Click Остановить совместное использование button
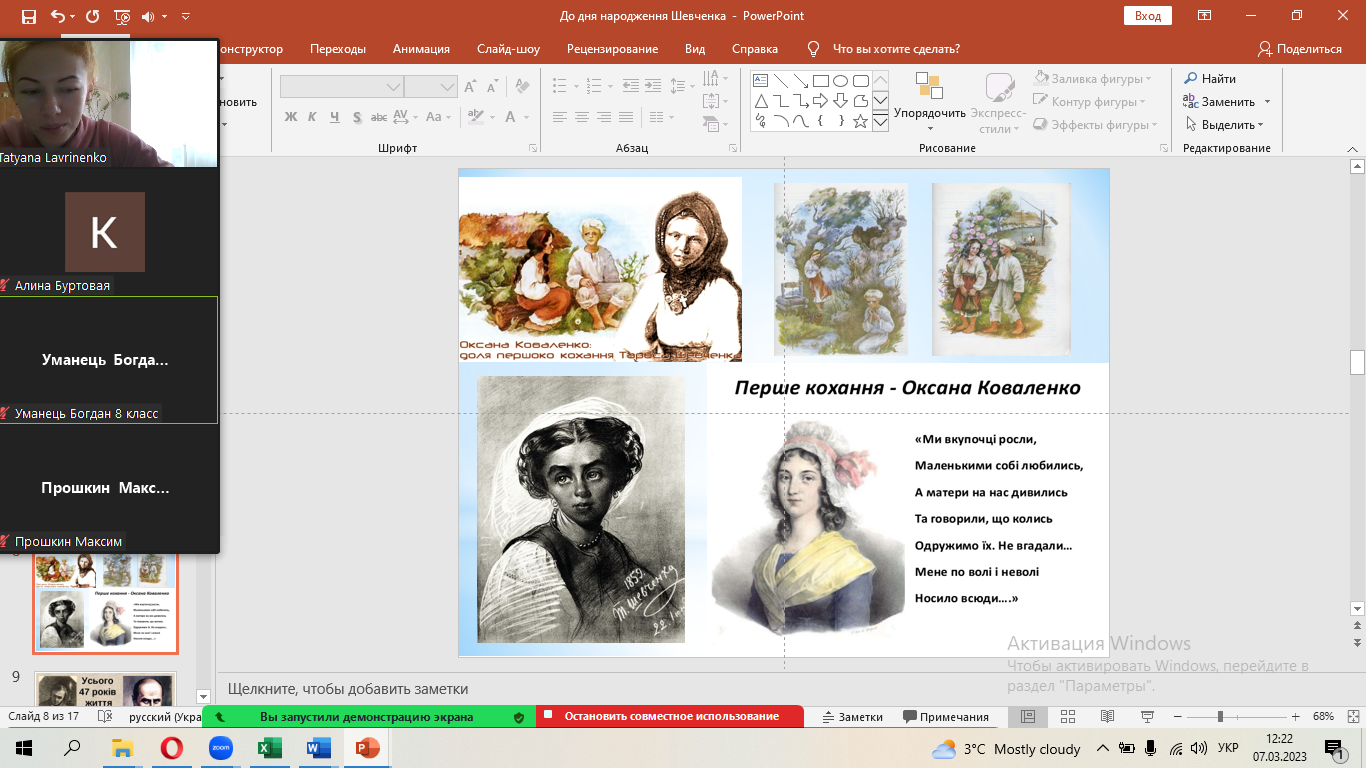Viewport: 1366px width, 768px height. click(x=670, y=717)
